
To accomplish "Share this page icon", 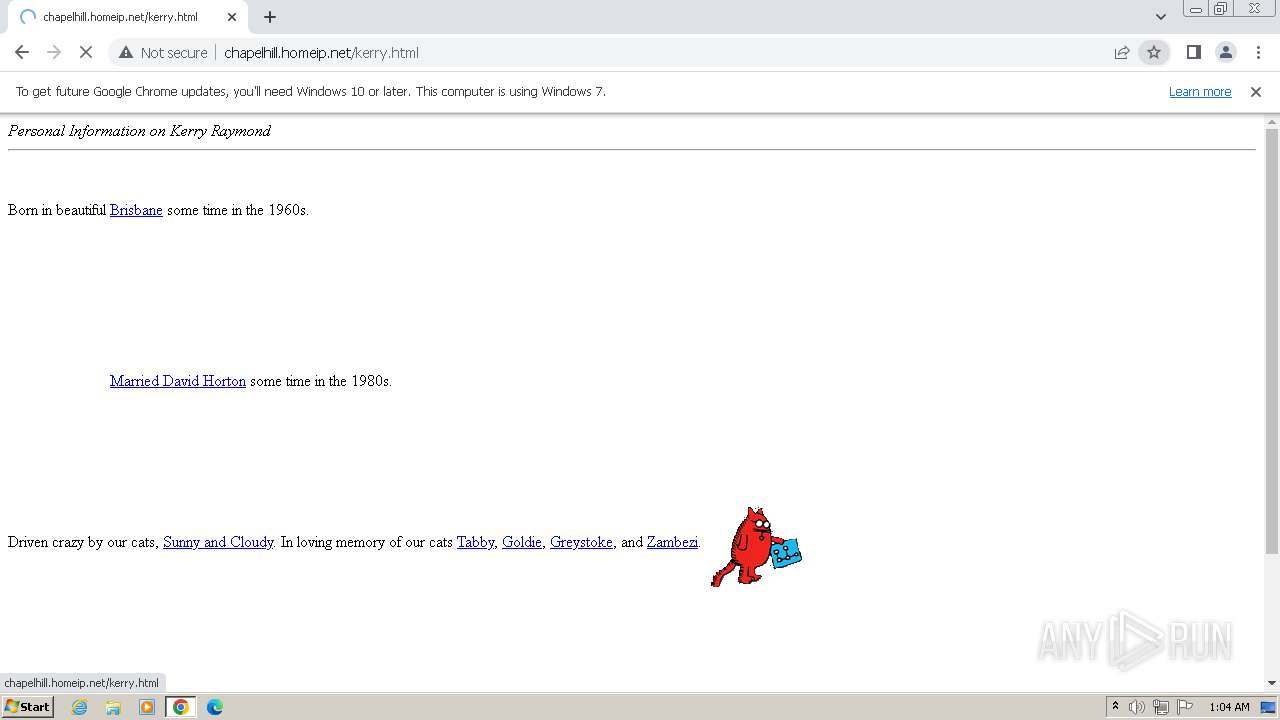I will click(1122, 52).
